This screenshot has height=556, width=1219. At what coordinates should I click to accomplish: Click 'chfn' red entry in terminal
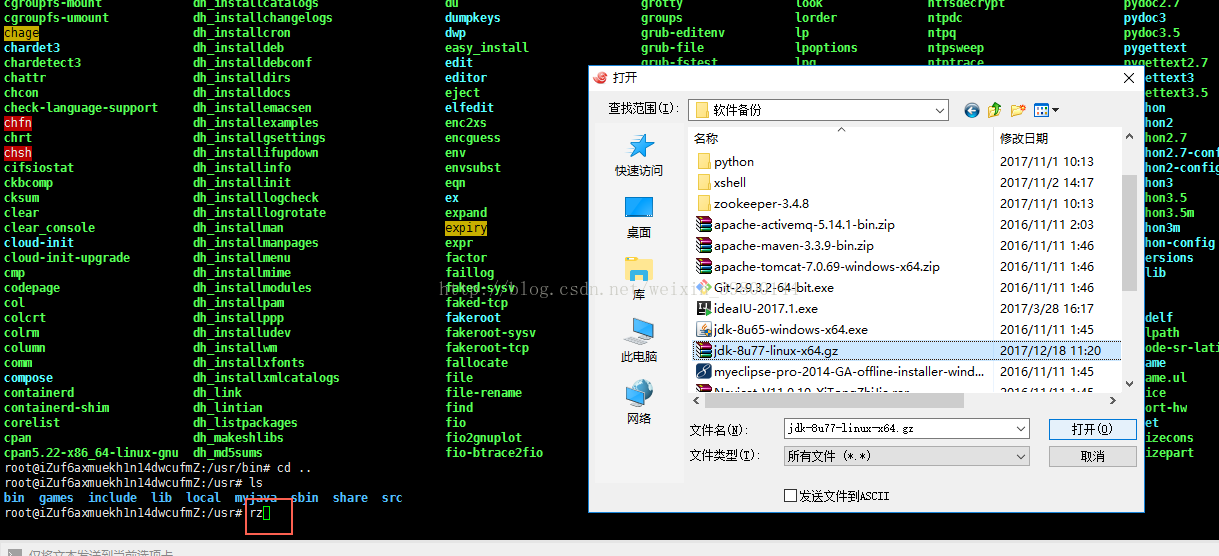point(18,123)
